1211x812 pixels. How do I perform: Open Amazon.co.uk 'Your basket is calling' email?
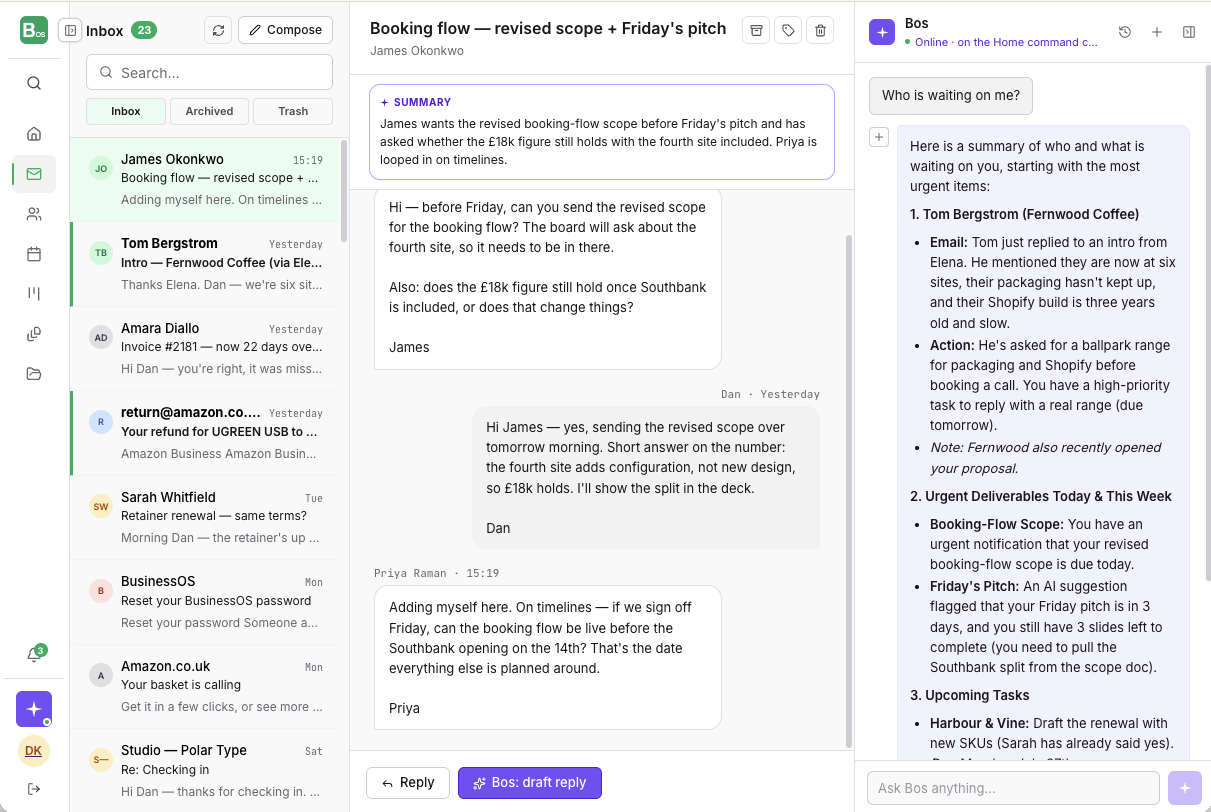205,686
